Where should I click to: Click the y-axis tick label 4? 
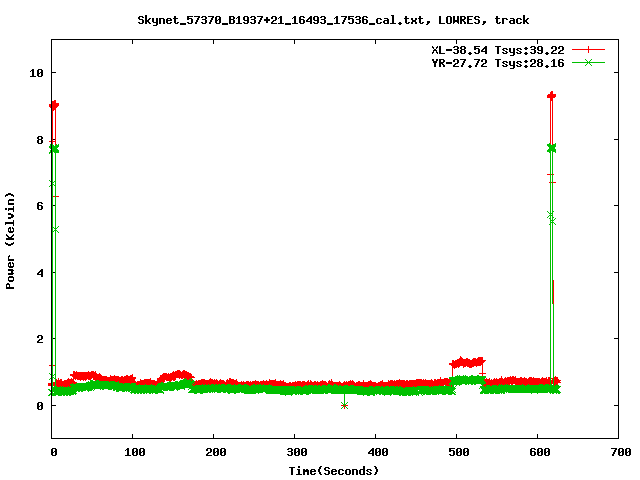[40, 273]
